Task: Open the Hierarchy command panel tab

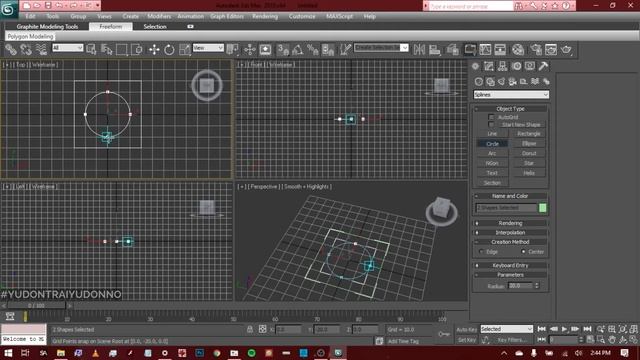Action: coord(502,66)
